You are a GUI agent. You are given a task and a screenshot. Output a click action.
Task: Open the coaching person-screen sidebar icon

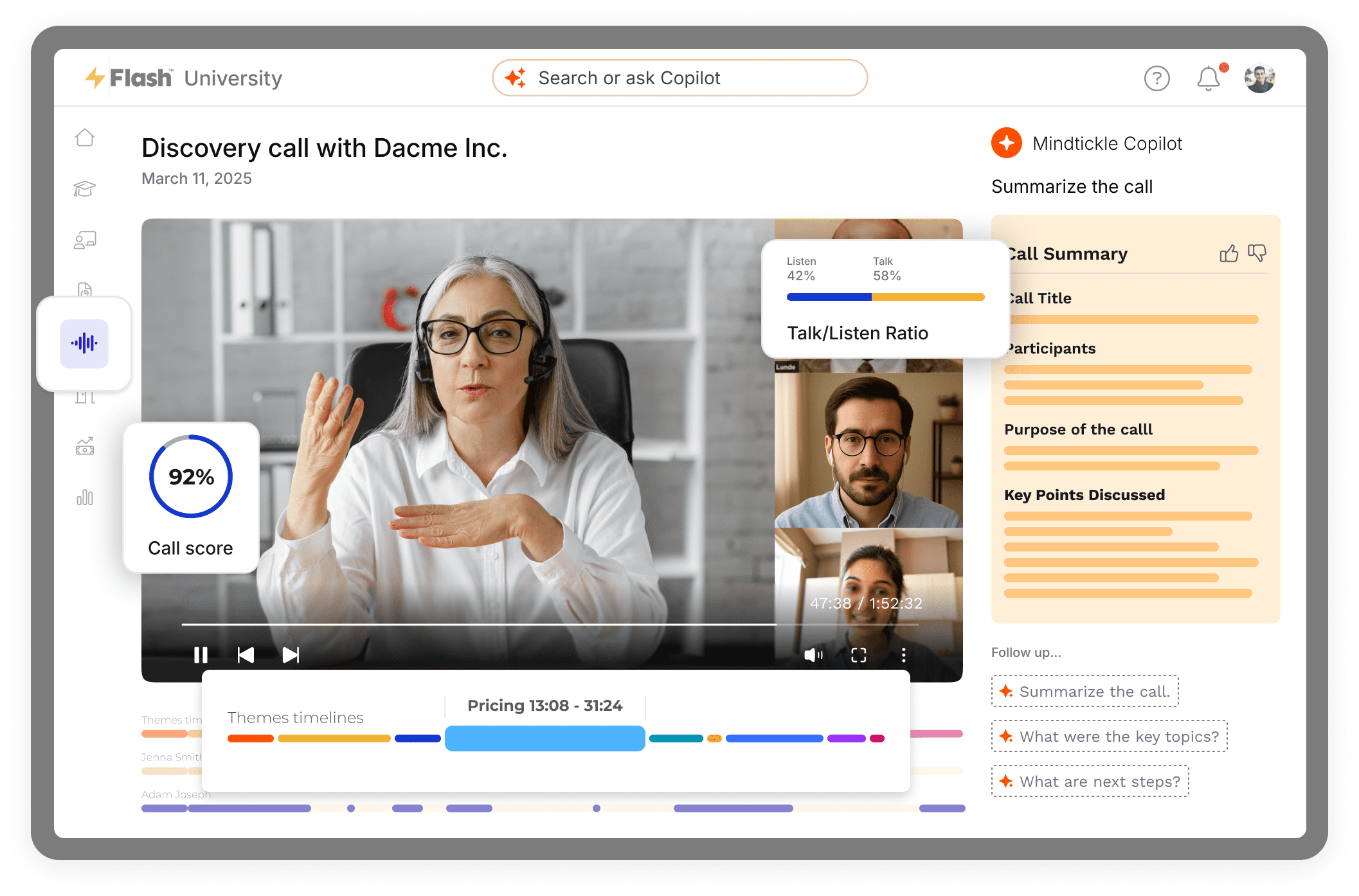(x=85, y=240)
